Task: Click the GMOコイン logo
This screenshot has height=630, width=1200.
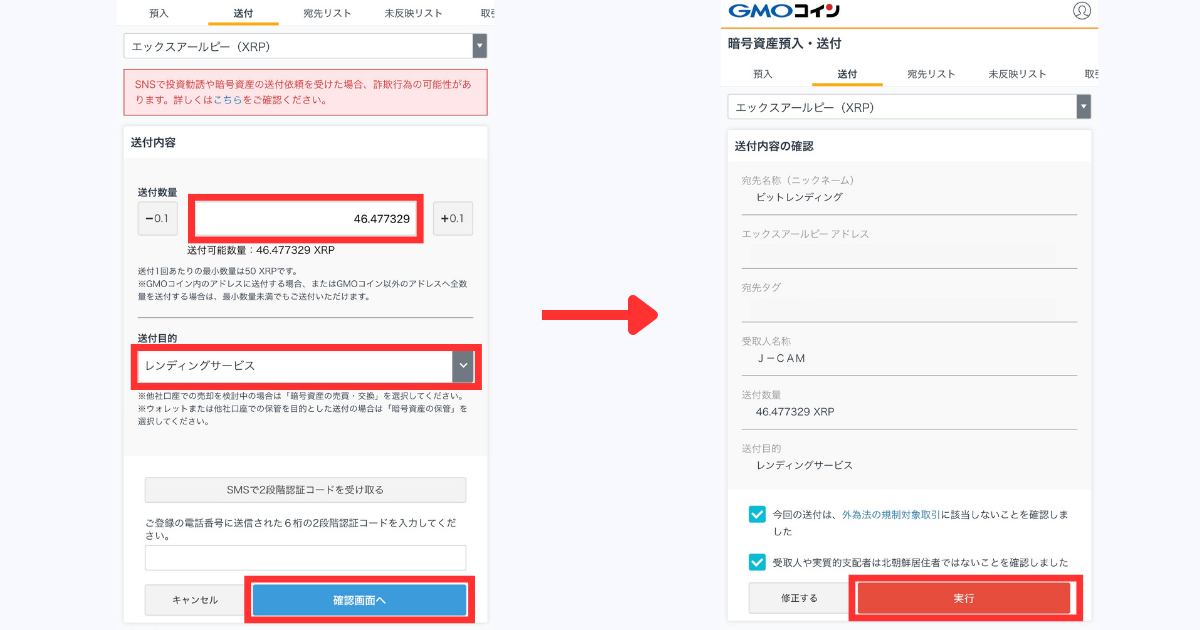Action: [x=783, y=11]
